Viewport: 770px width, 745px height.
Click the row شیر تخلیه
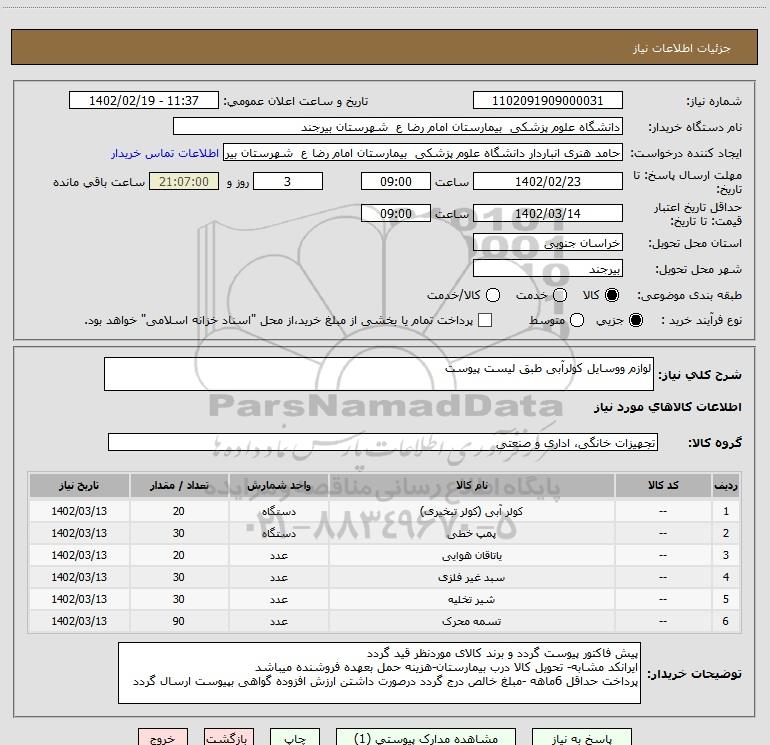click(385, 600)
